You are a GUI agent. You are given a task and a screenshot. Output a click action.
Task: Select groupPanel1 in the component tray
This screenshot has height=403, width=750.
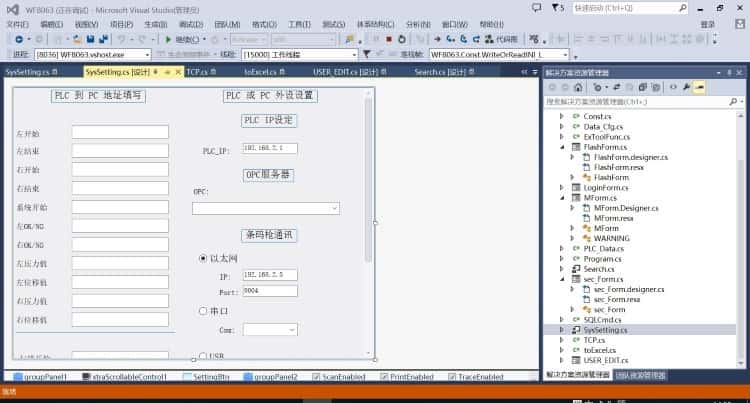tap(40, 377)
